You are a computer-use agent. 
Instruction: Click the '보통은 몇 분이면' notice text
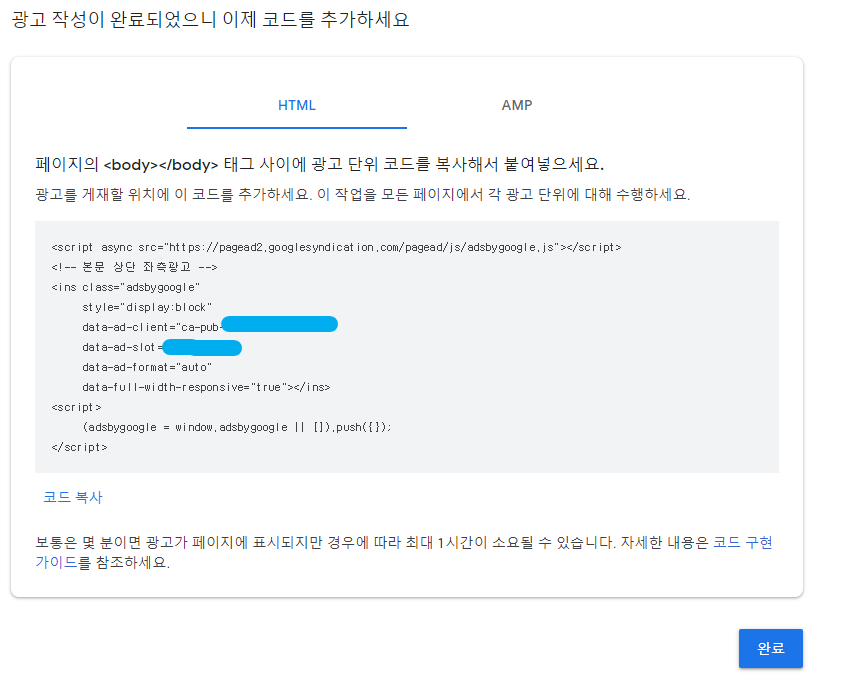coord(404,552)
